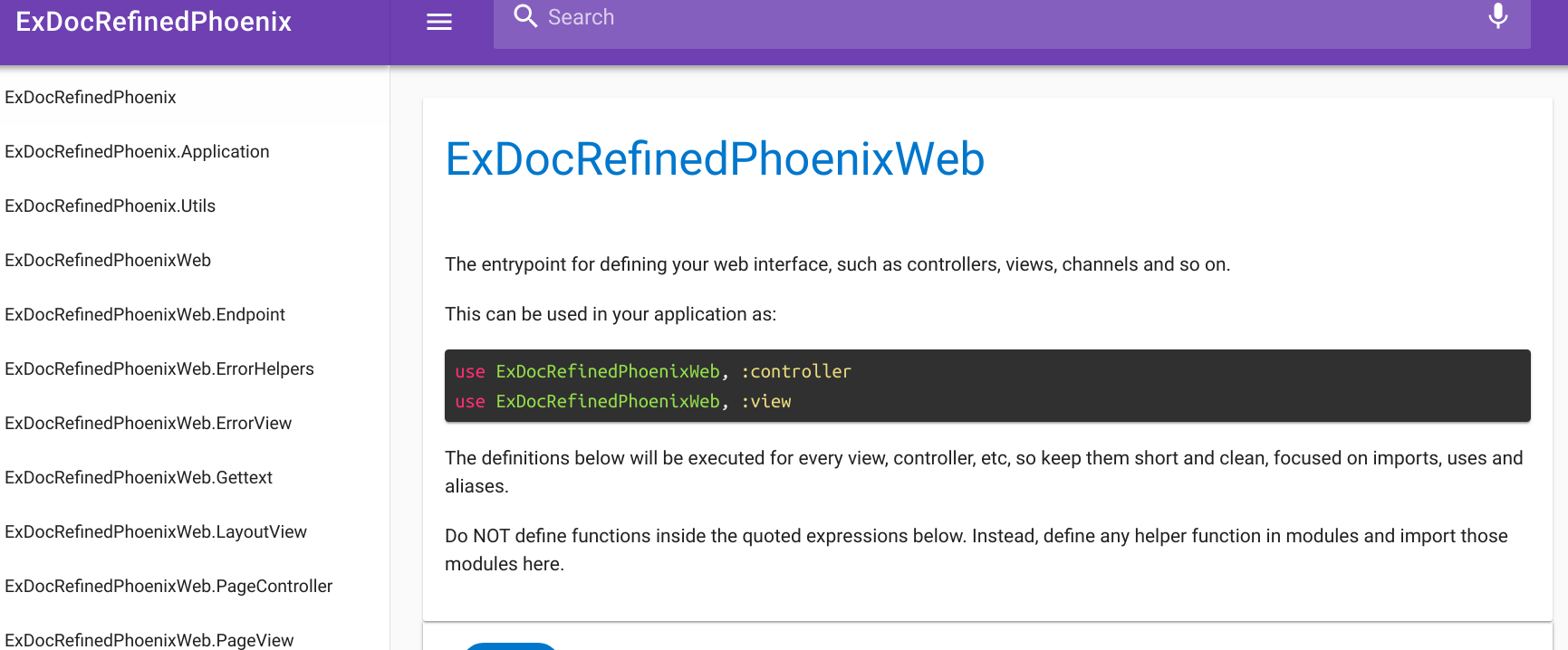The width and height of the screenshot is (1568, 650).
Task: Activate the microphone voice search icon
Action: [1497, 16]
